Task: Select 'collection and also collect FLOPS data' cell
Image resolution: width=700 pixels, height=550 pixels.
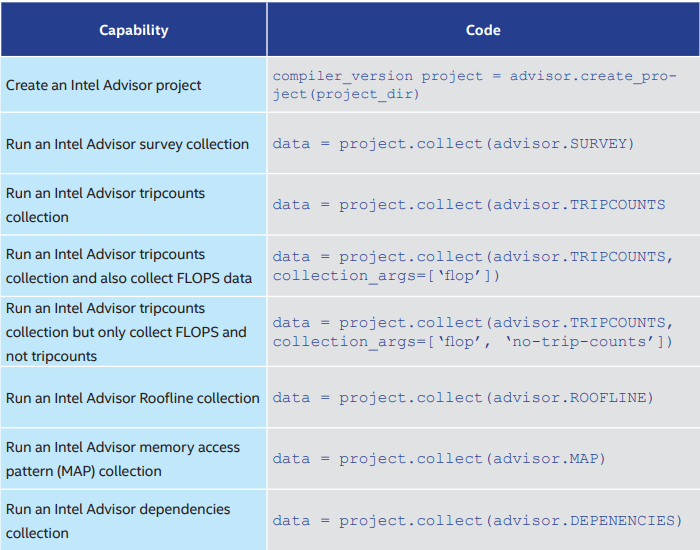Action: coord(133,266)
